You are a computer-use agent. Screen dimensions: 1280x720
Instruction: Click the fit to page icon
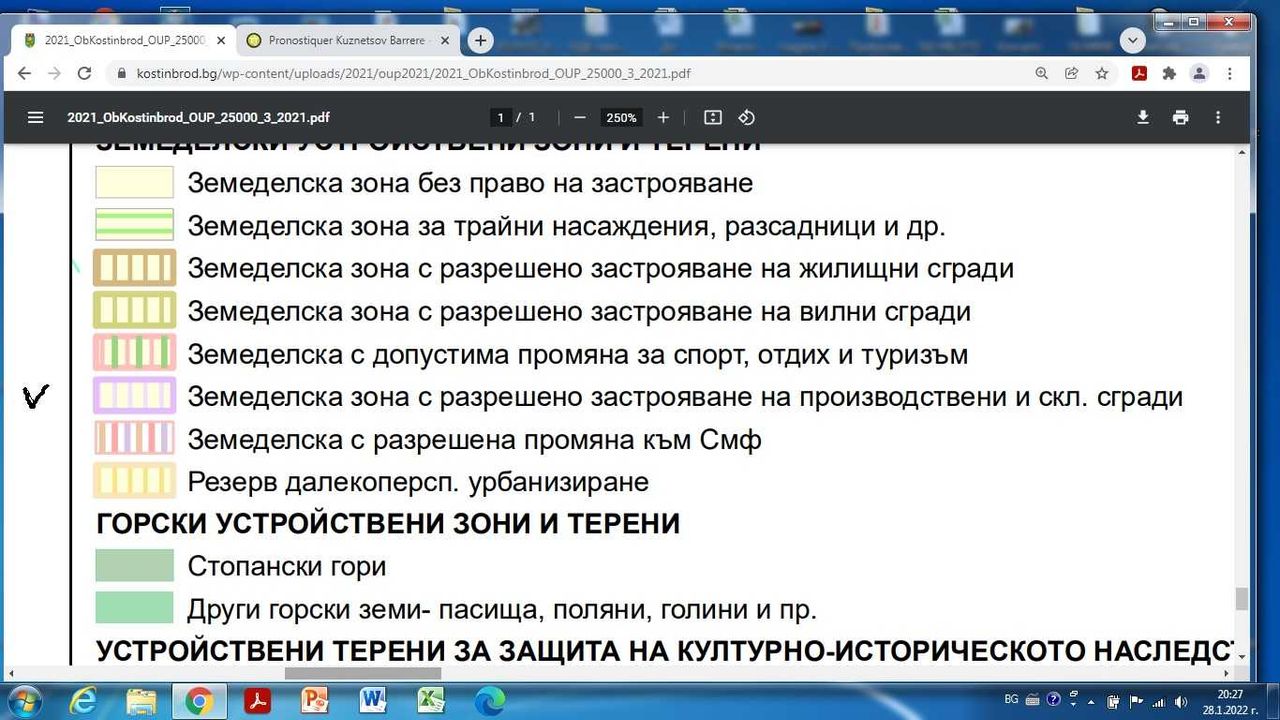713,117
